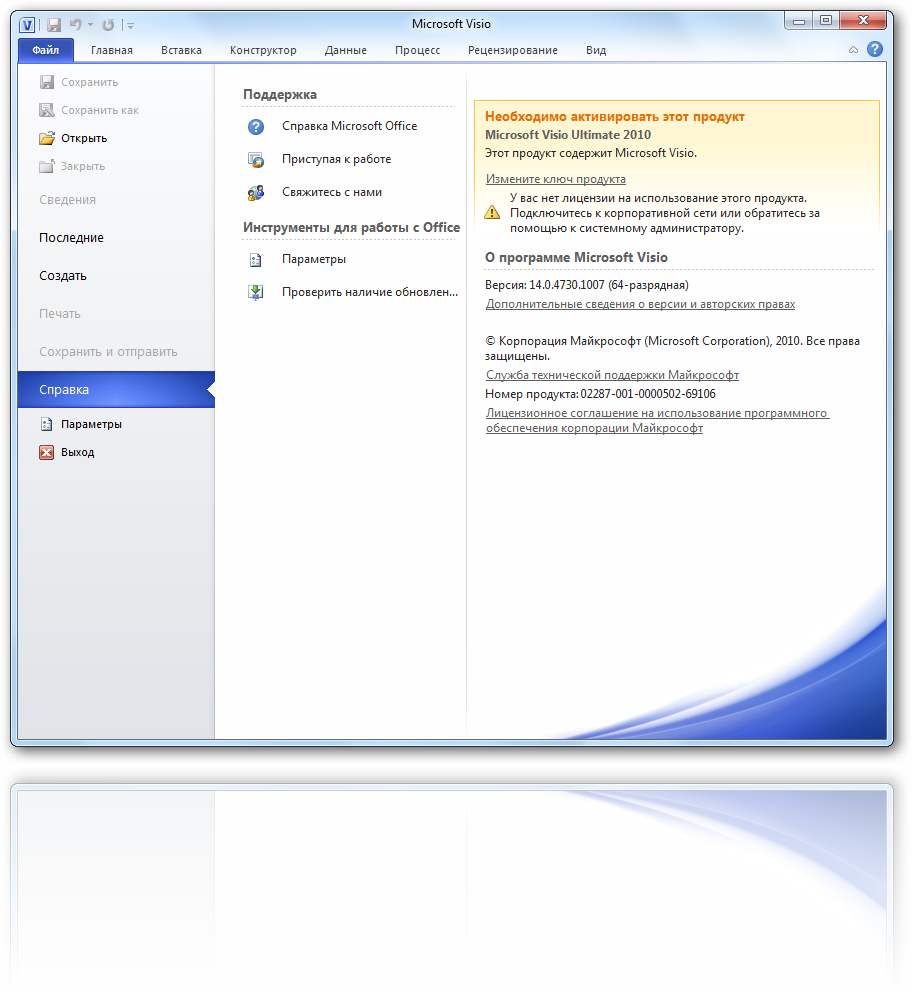This screenshot has width=912, height=994.
Task: Click the Save icon in quick access toolbar
Action: coord(55,25)
